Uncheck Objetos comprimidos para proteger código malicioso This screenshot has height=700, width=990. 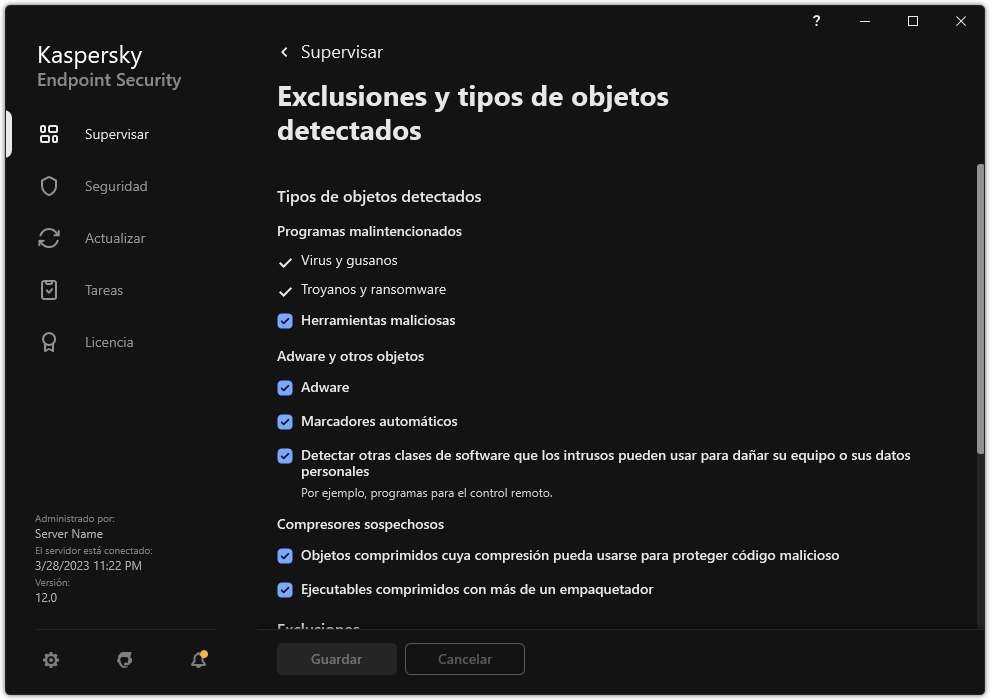[x=285, y=555]
